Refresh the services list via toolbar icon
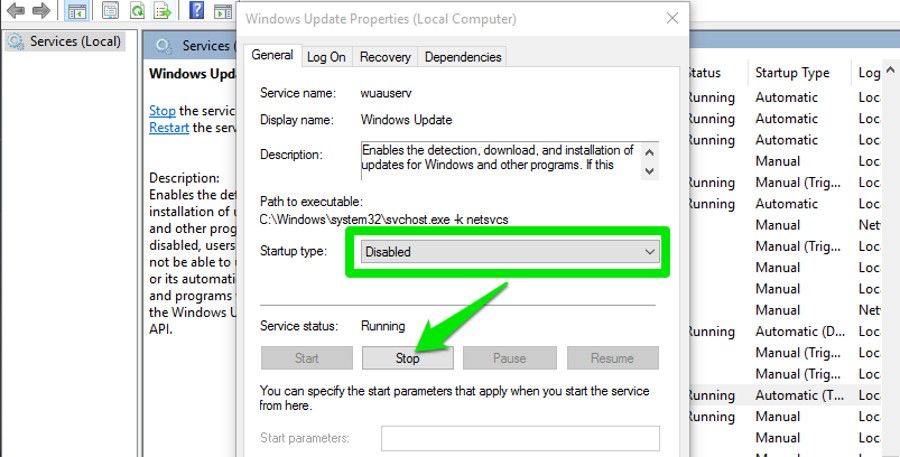The height and width of the screenshot is (457, 900). (x=137, y=10)
